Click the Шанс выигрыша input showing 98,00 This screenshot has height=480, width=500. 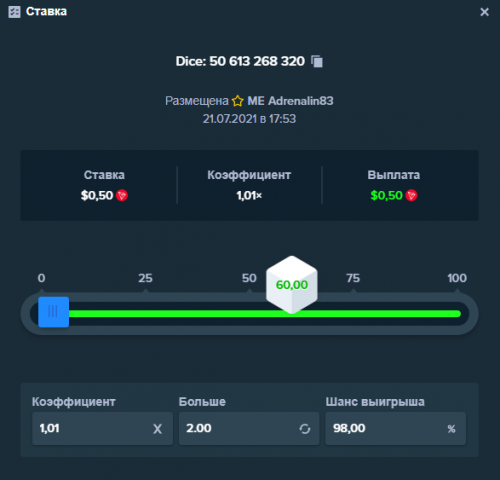[x=396, y=429]
